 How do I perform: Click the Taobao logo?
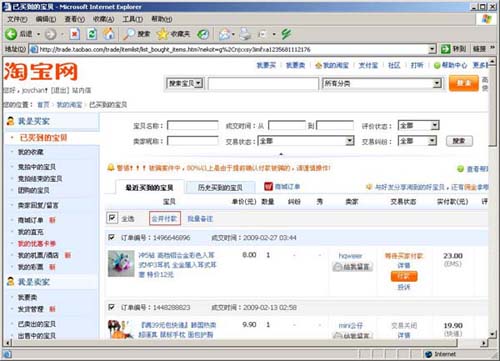pyautogui.click(x=41, y=71)
